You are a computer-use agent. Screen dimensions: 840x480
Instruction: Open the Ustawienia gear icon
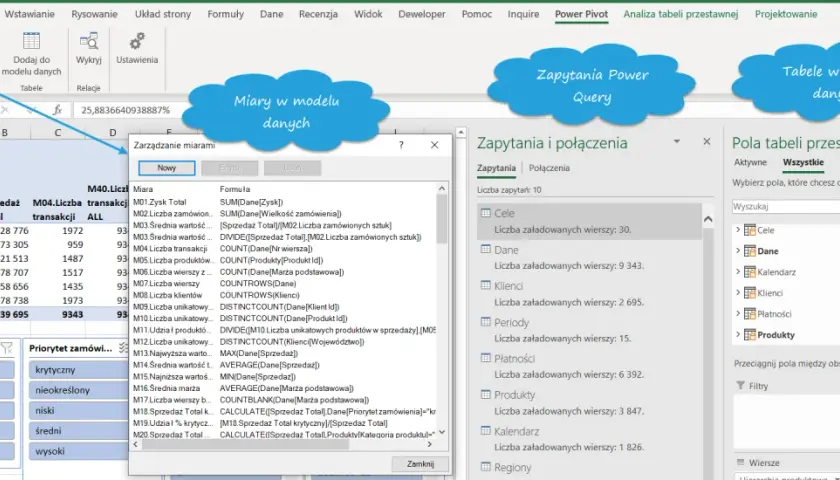coord(137,41)
